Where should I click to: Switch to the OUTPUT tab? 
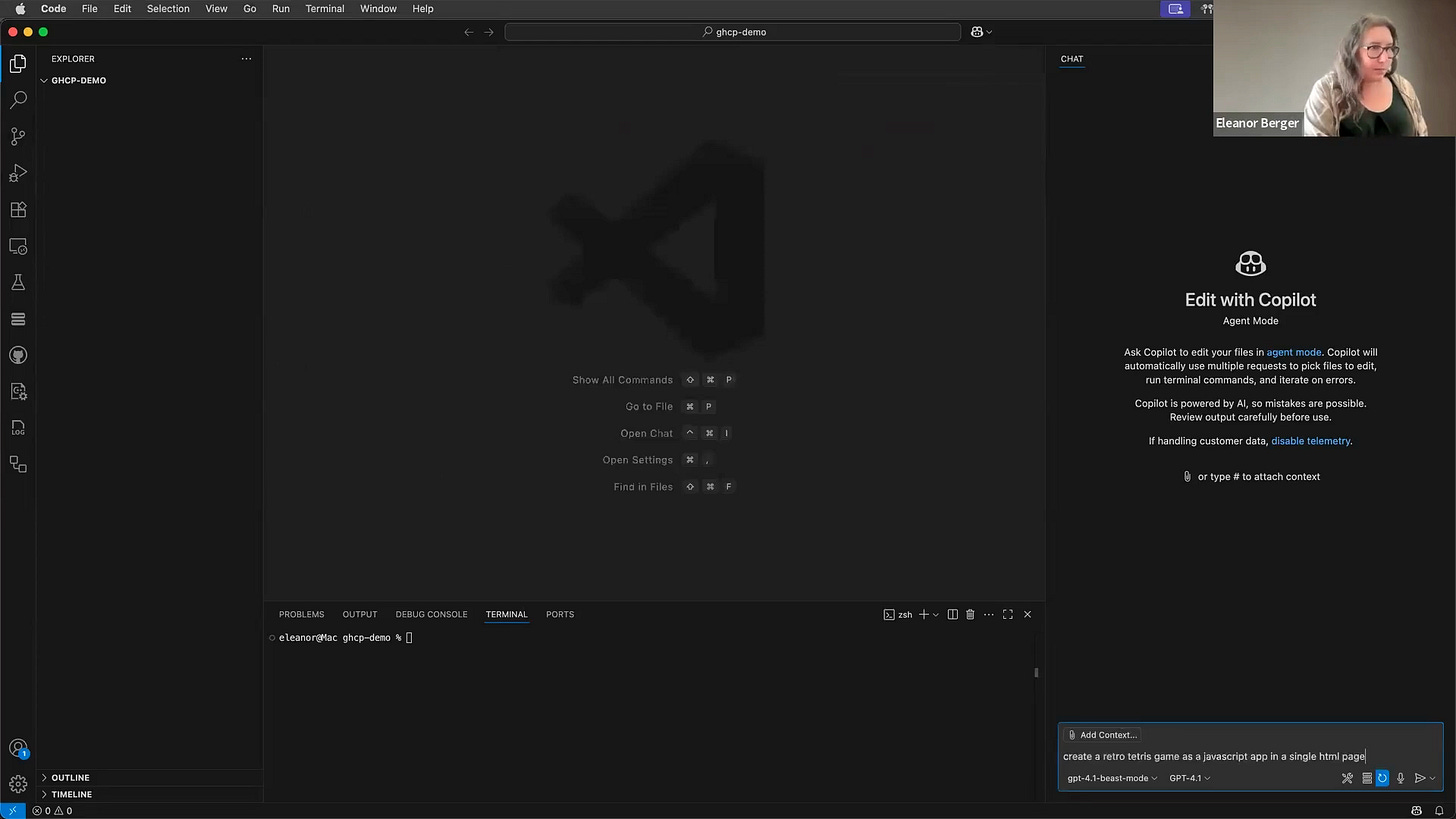360,614
